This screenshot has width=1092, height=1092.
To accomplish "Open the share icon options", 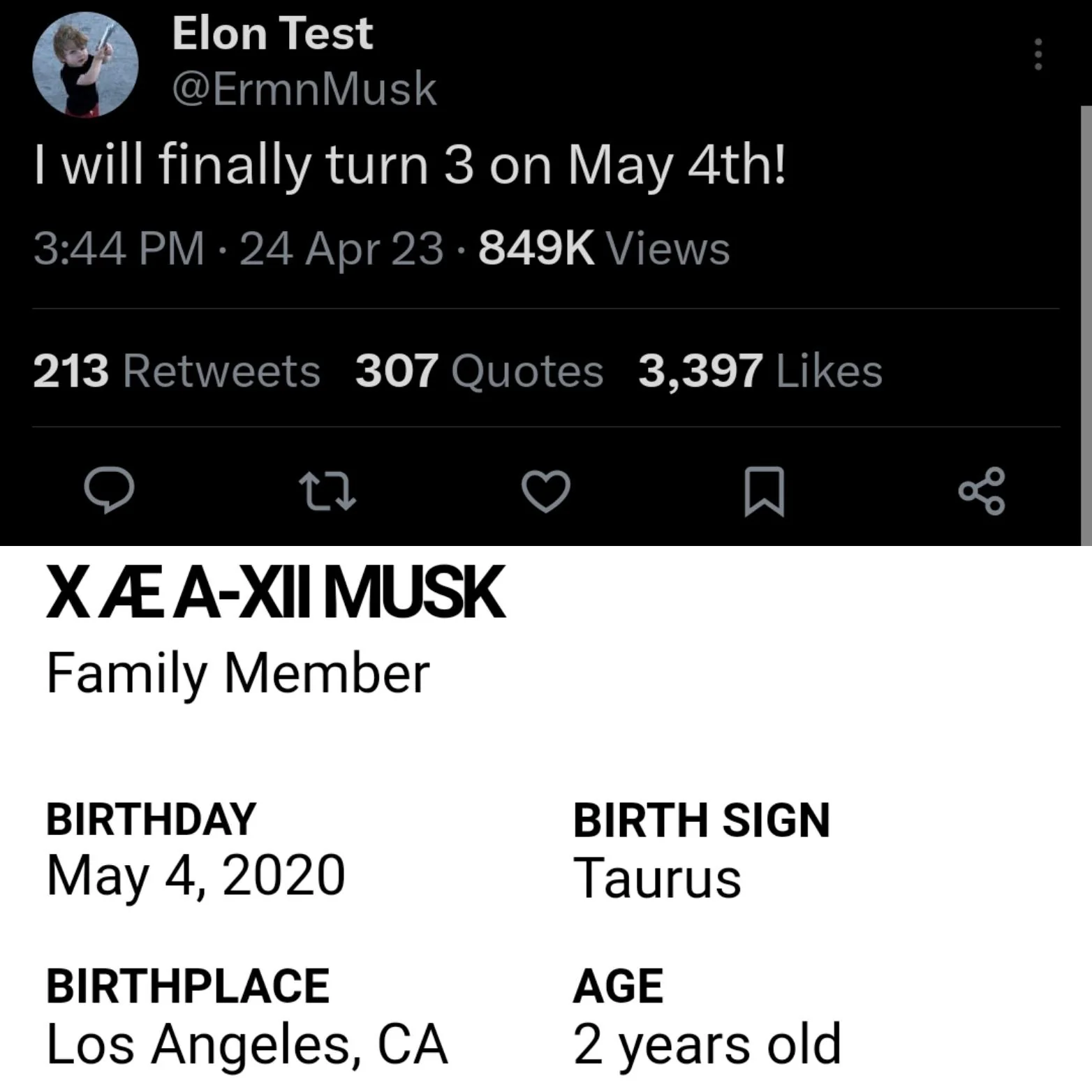I will click(982, 491).
